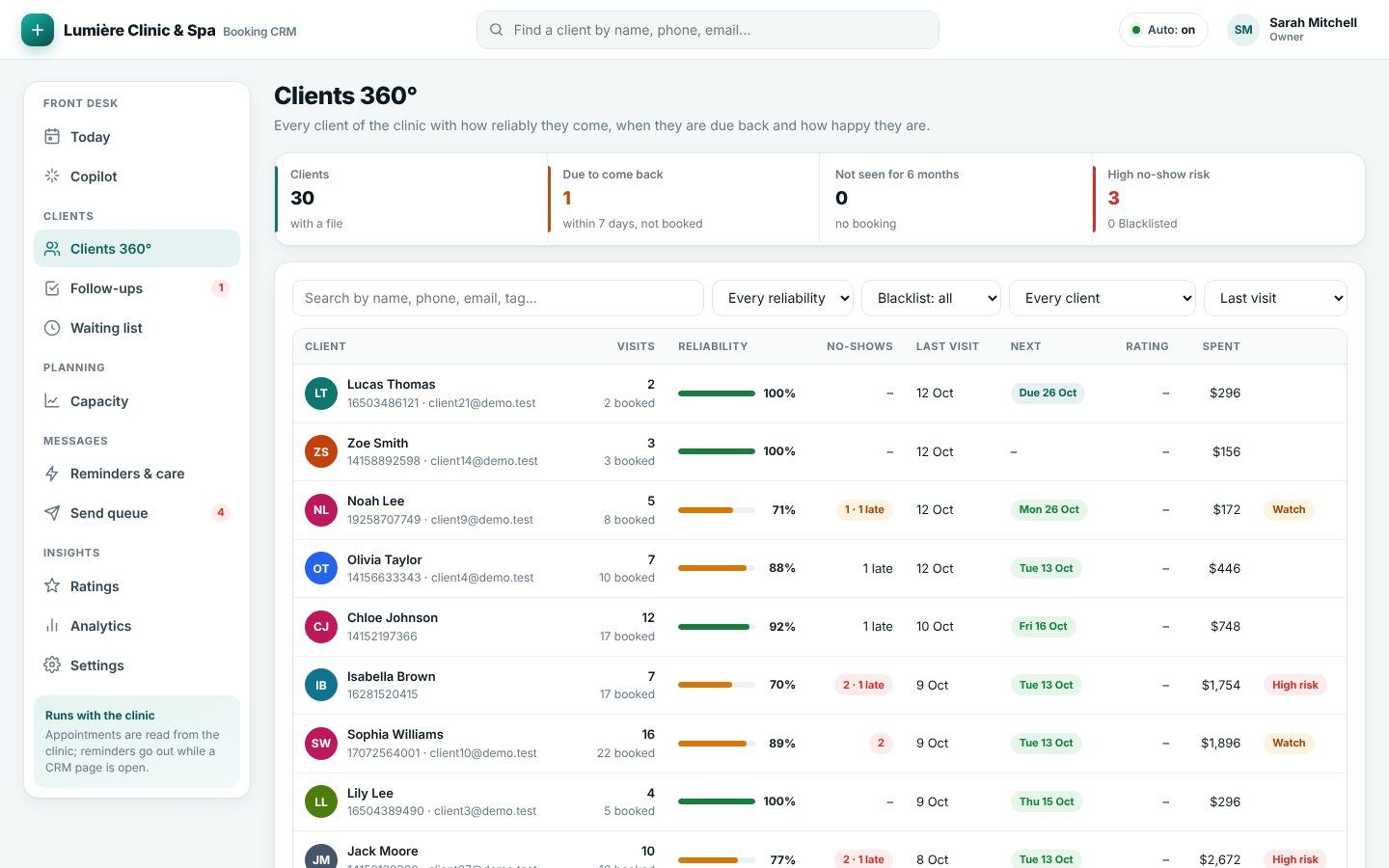
Task: Click Olivia Taylor's OT avatar
Action: (321, 569)
